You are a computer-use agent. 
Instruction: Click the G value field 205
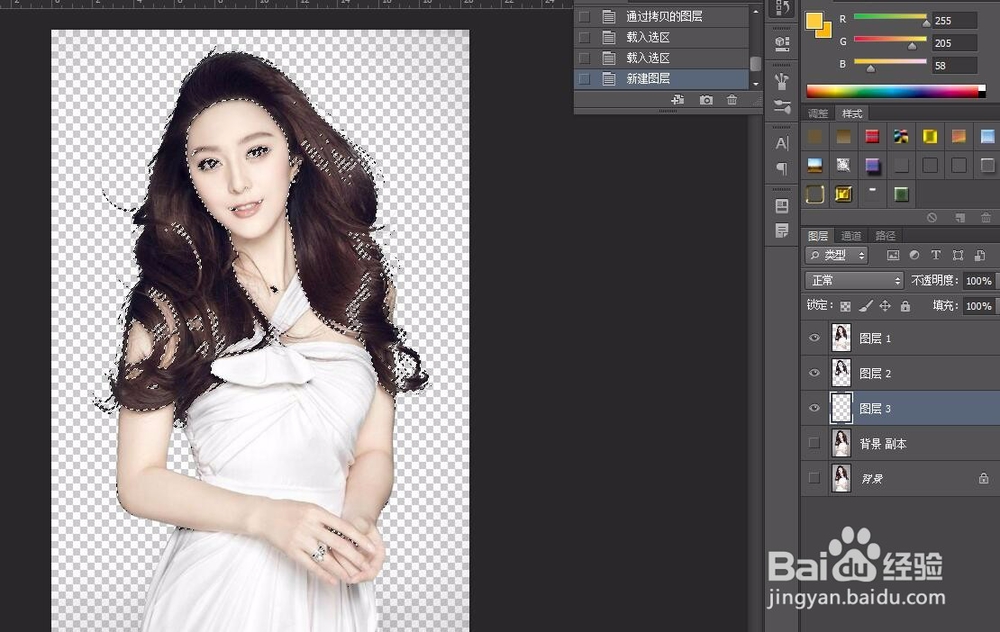tap(954, 43)
